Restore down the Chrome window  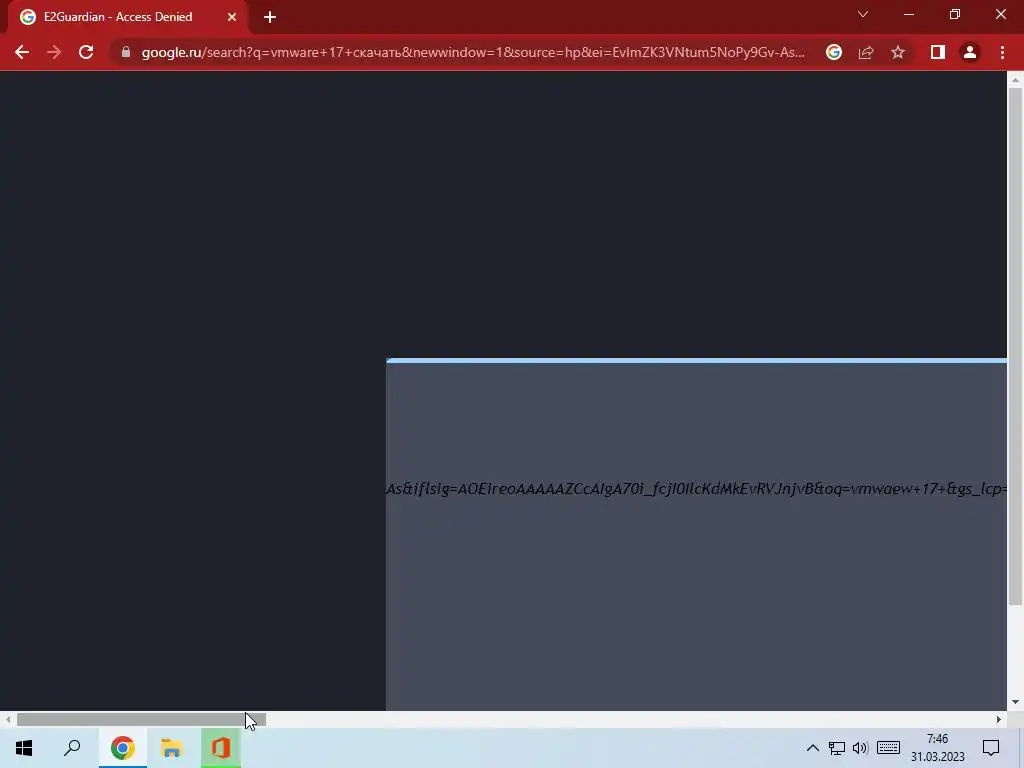coord(955,14)
